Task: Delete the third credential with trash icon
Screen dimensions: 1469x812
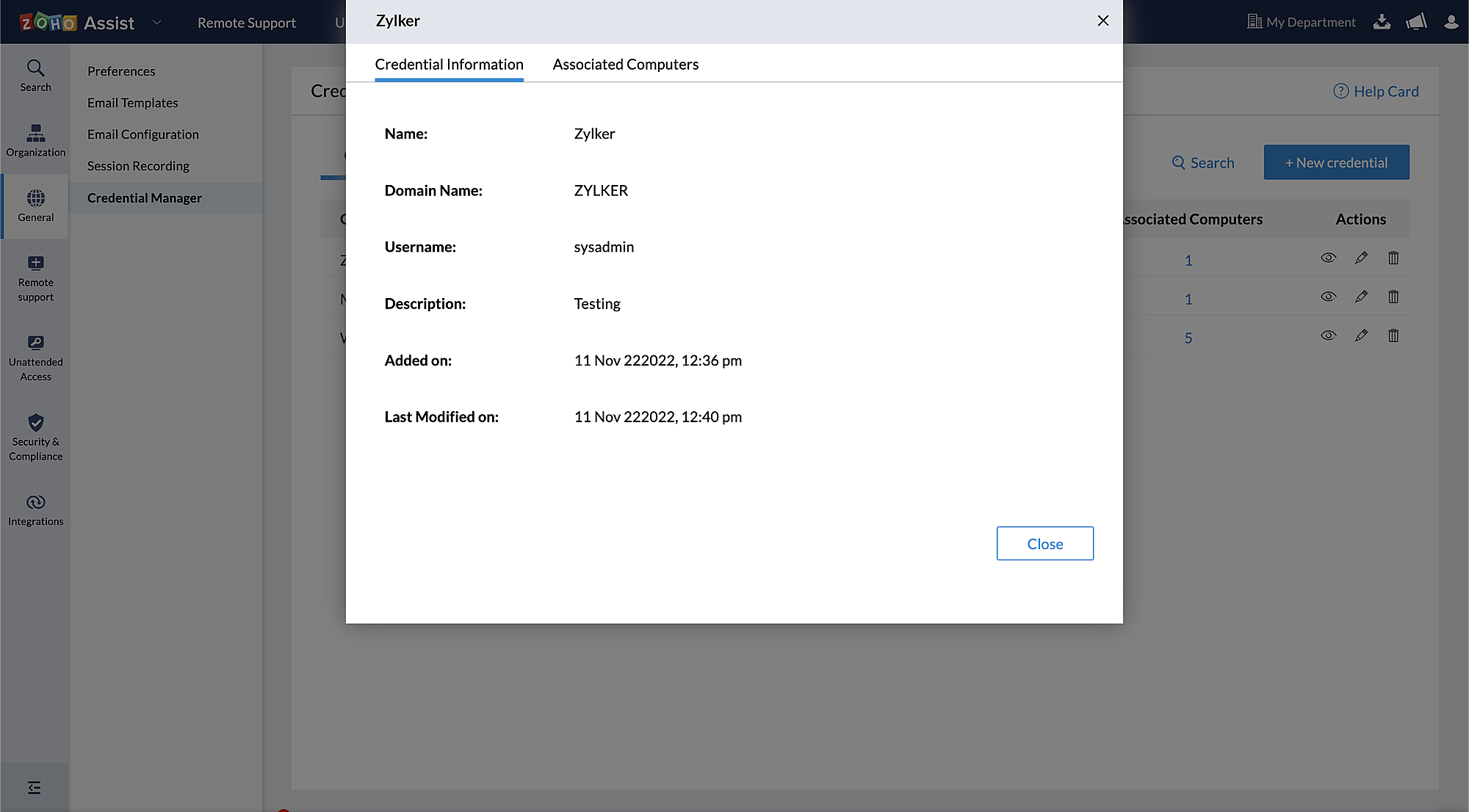Action: (1393, 336)
